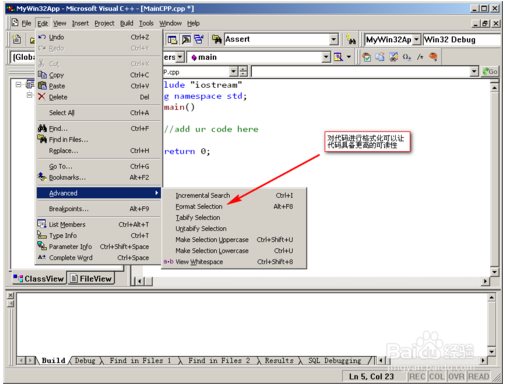
Task: Click the Workspace window toolbar icon
Action: tap(172, 40)
